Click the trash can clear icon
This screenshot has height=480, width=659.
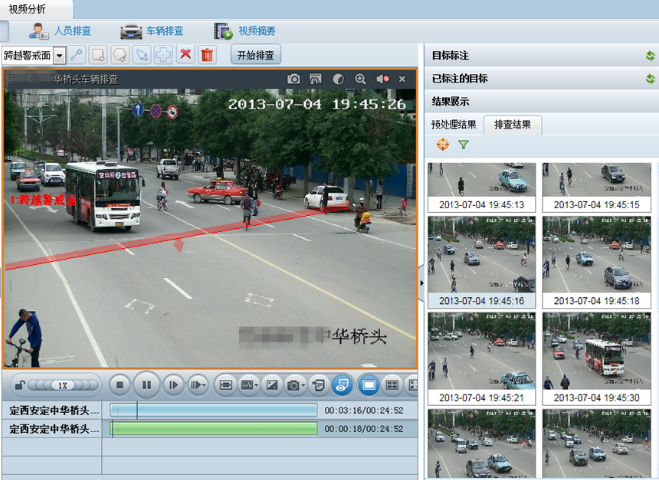(x=207, y=55)
